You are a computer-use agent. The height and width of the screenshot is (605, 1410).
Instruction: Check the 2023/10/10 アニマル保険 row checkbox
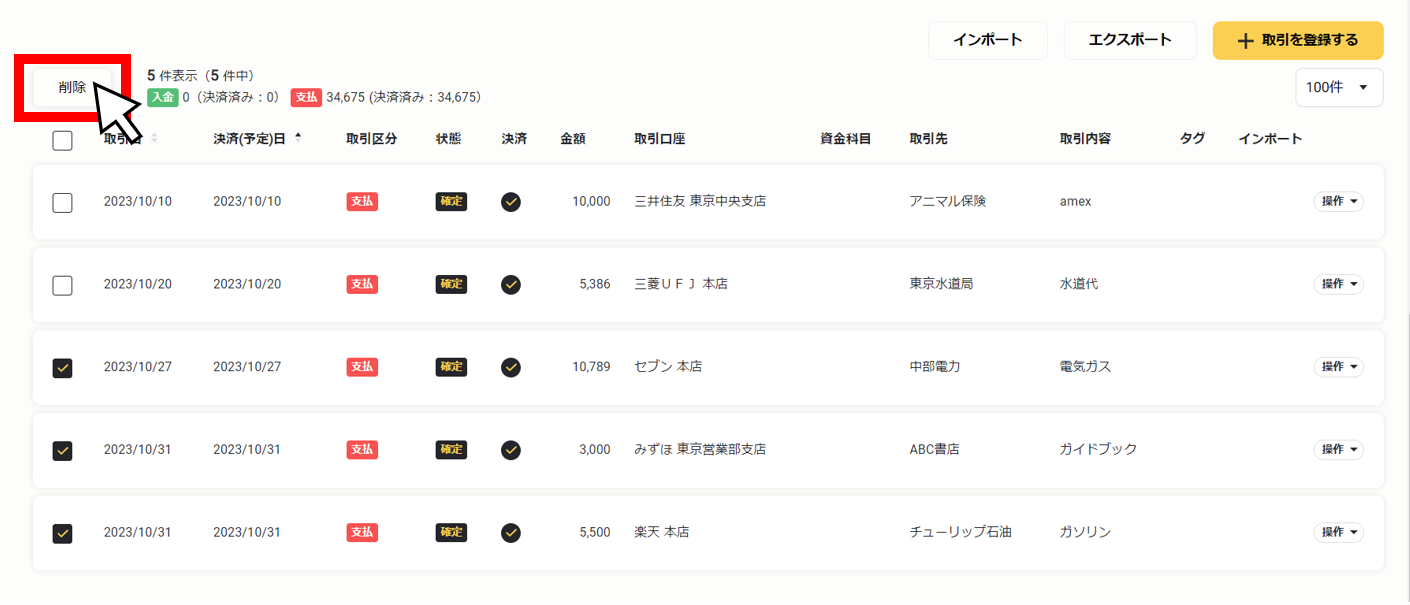(62, 203)
